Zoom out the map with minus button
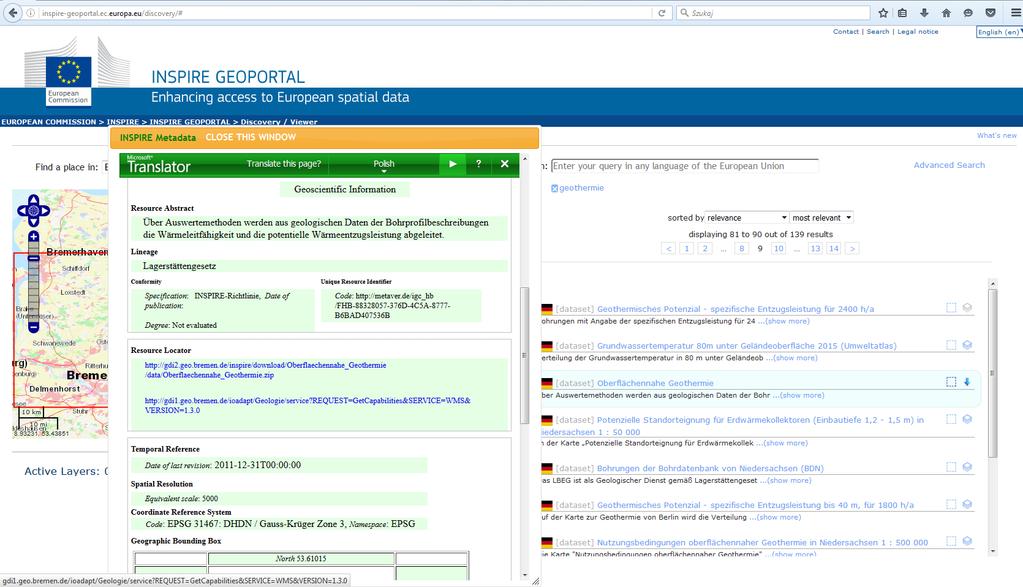This screenshot has width=1023, height=587. [33, 326]
